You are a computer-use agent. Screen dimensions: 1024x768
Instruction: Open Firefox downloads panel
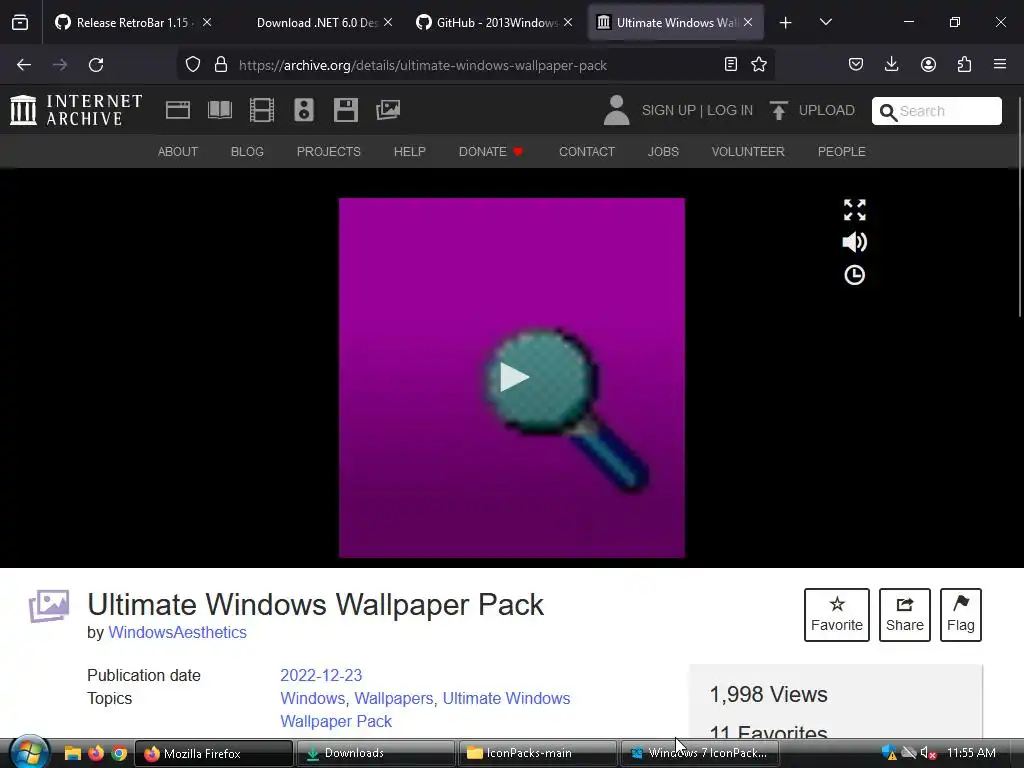[x=891, y=65]
